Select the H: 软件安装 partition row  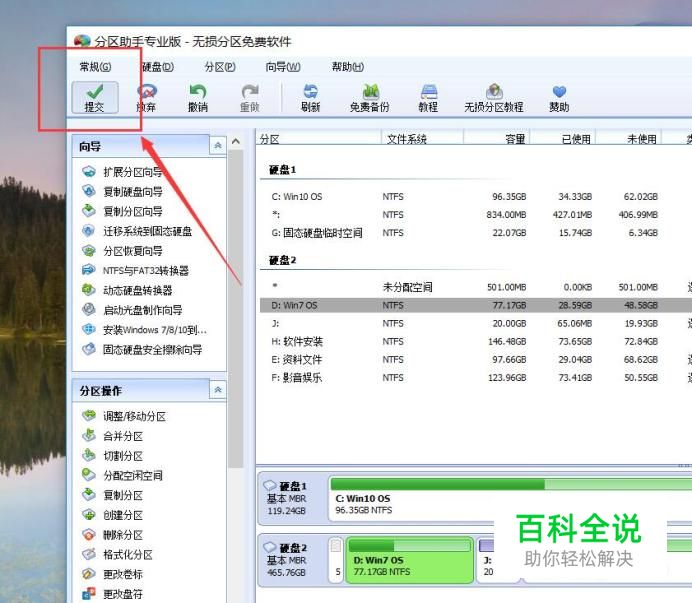pyautogui.click(x=476, y=341)
